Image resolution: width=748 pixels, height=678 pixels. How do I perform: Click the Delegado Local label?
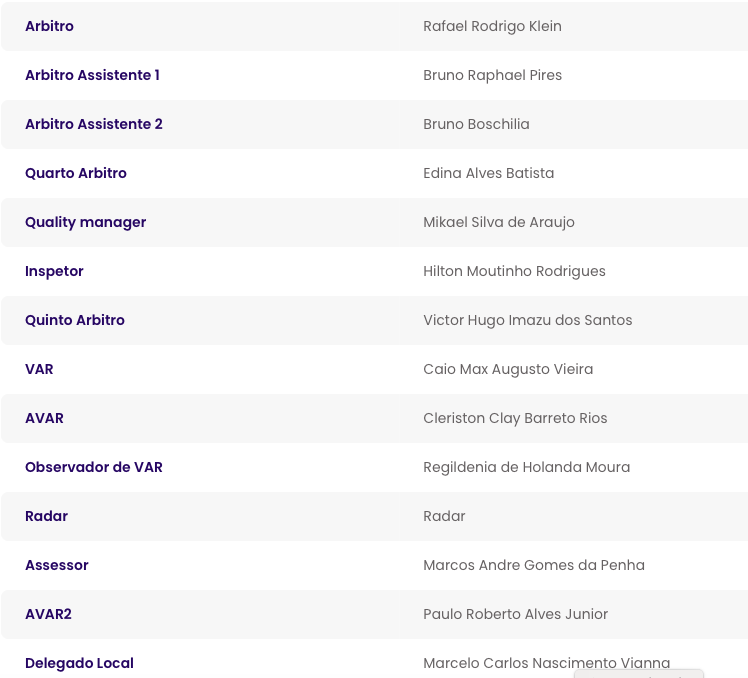[79, 663]
